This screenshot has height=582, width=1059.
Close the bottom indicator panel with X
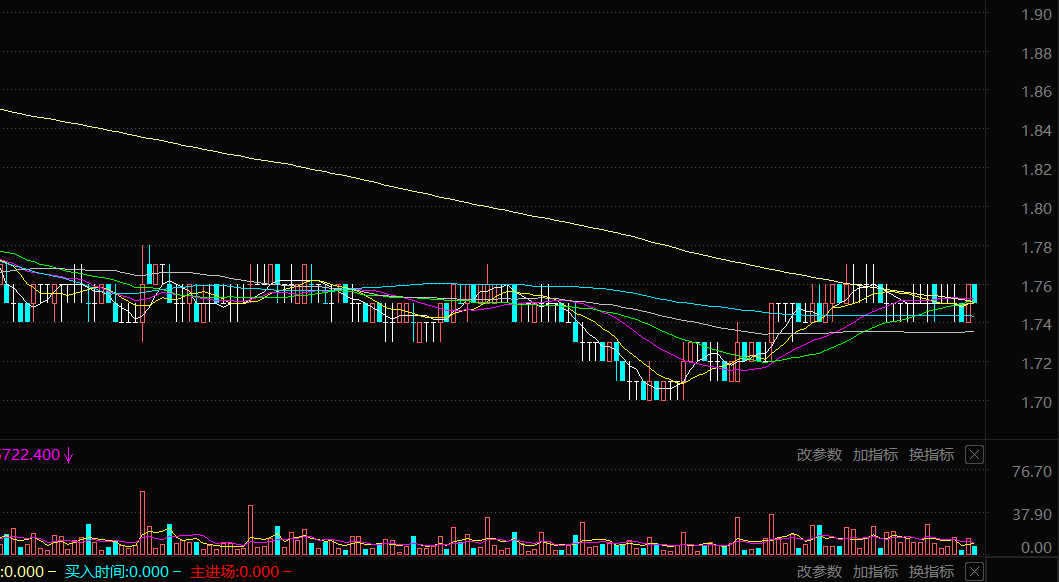click(974, 572)
